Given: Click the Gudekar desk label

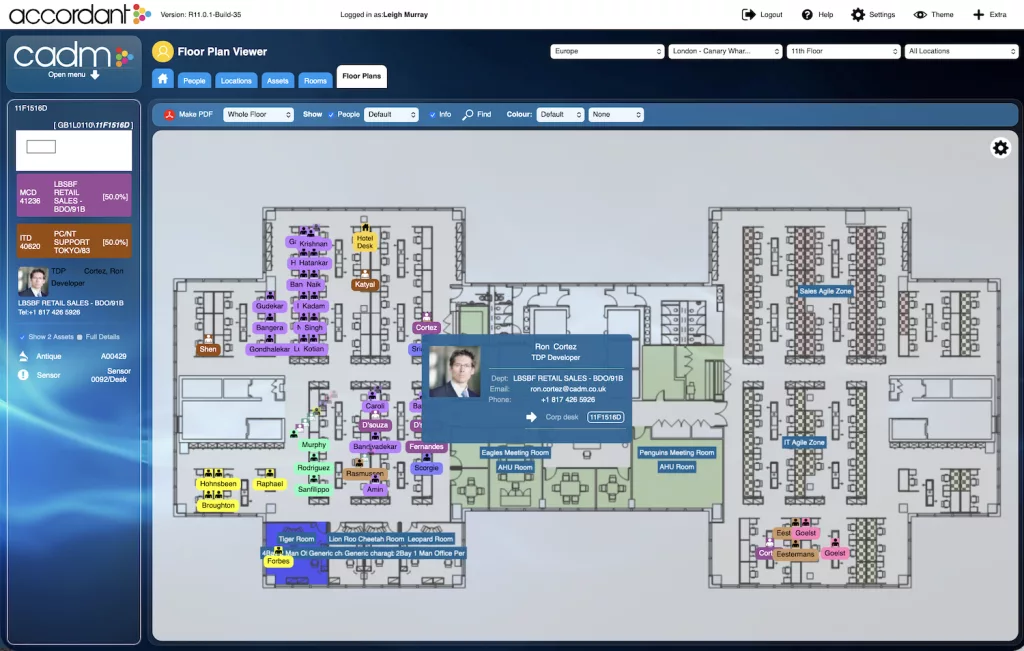Looking at the screenshot, I should 269,306.
